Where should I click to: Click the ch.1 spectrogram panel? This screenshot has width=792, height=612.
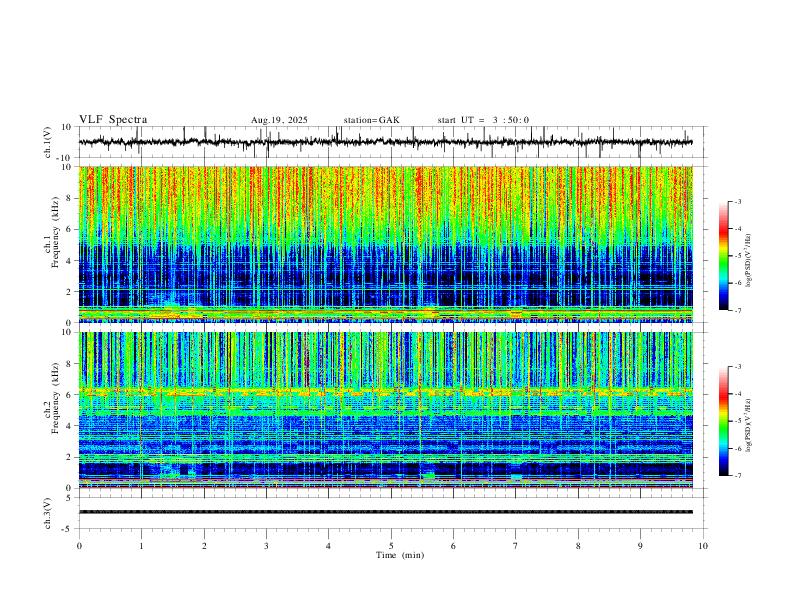tap(385, 244)
